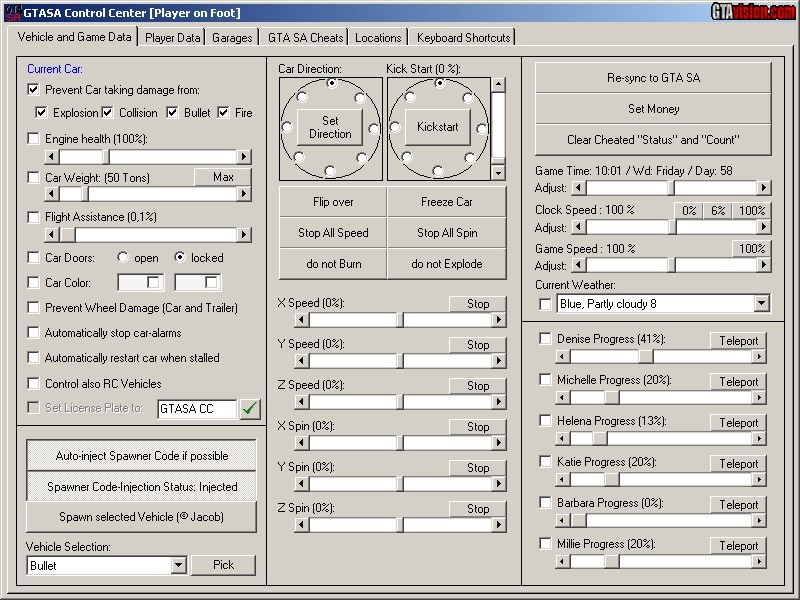
Task: Enable Prevent Wheel Damage checkbox
Action: (x=34, y=308)
